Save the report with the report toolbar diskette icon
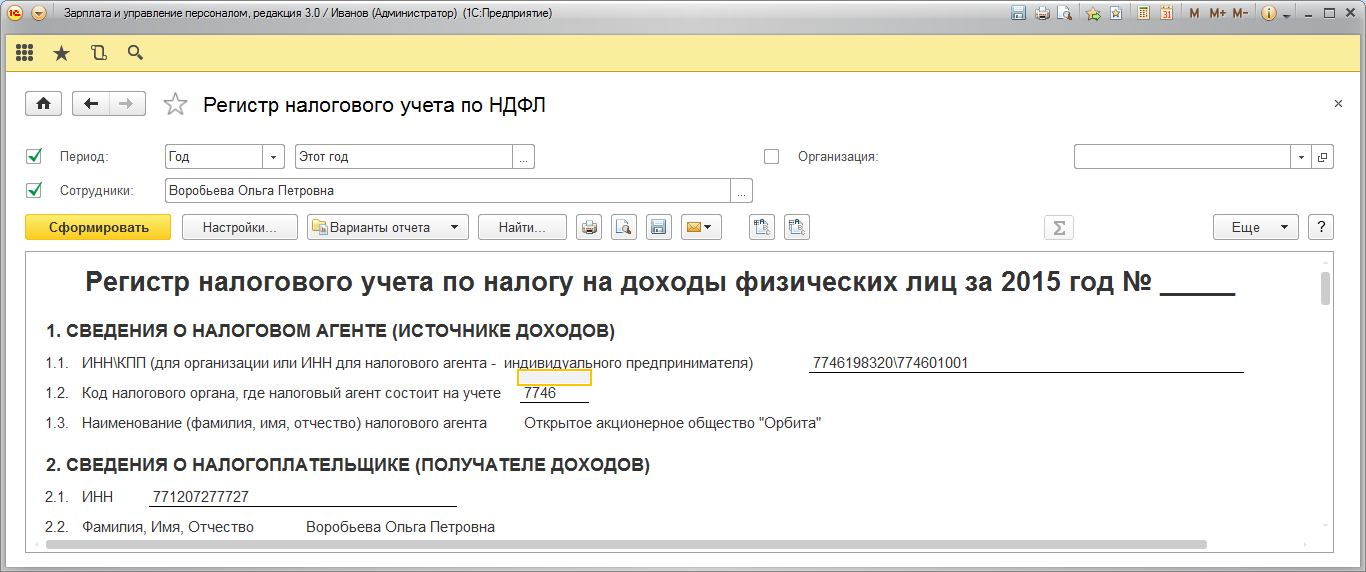The image size is (1366, 572). pos(658,227)
